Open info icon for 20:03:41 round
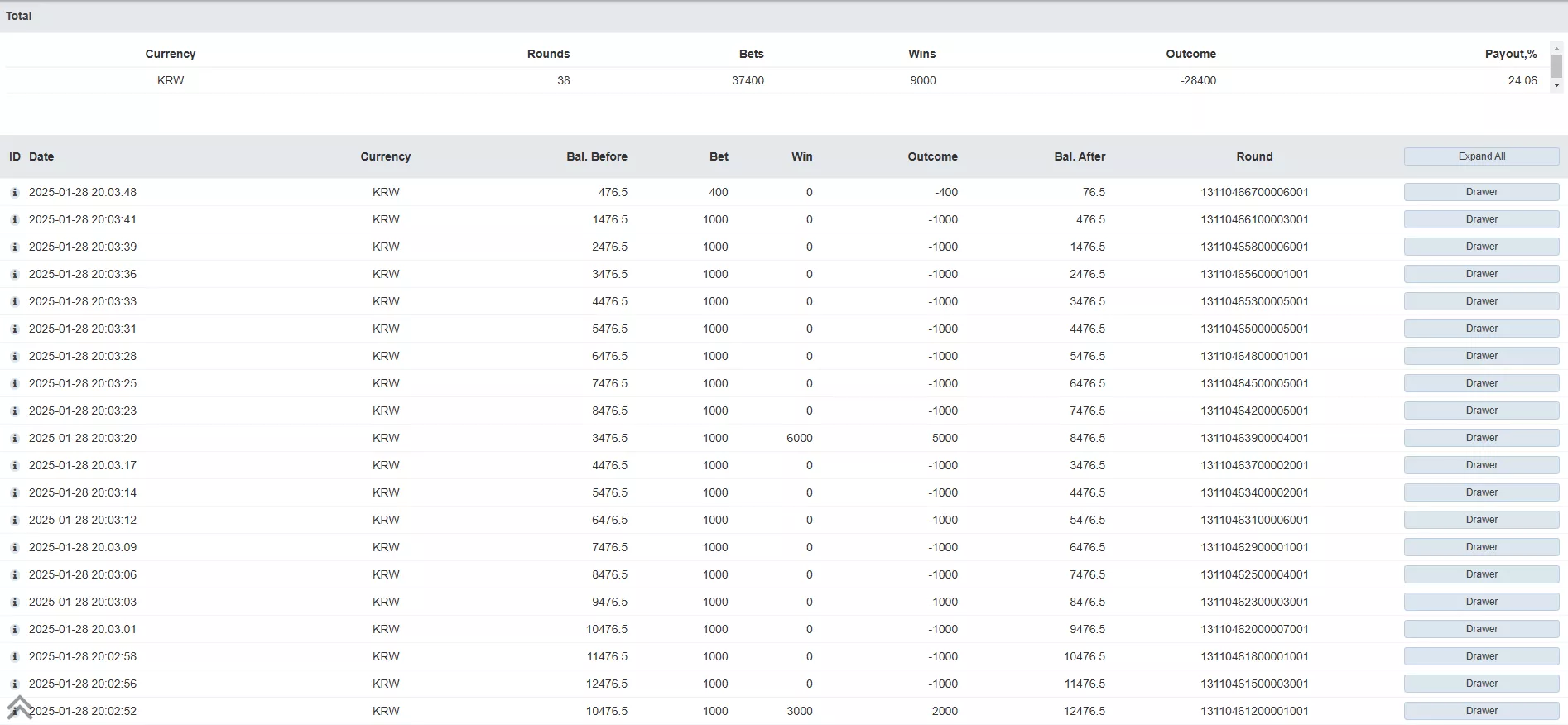The width and height of the screenshot is (1568, 725). (14, 219)
